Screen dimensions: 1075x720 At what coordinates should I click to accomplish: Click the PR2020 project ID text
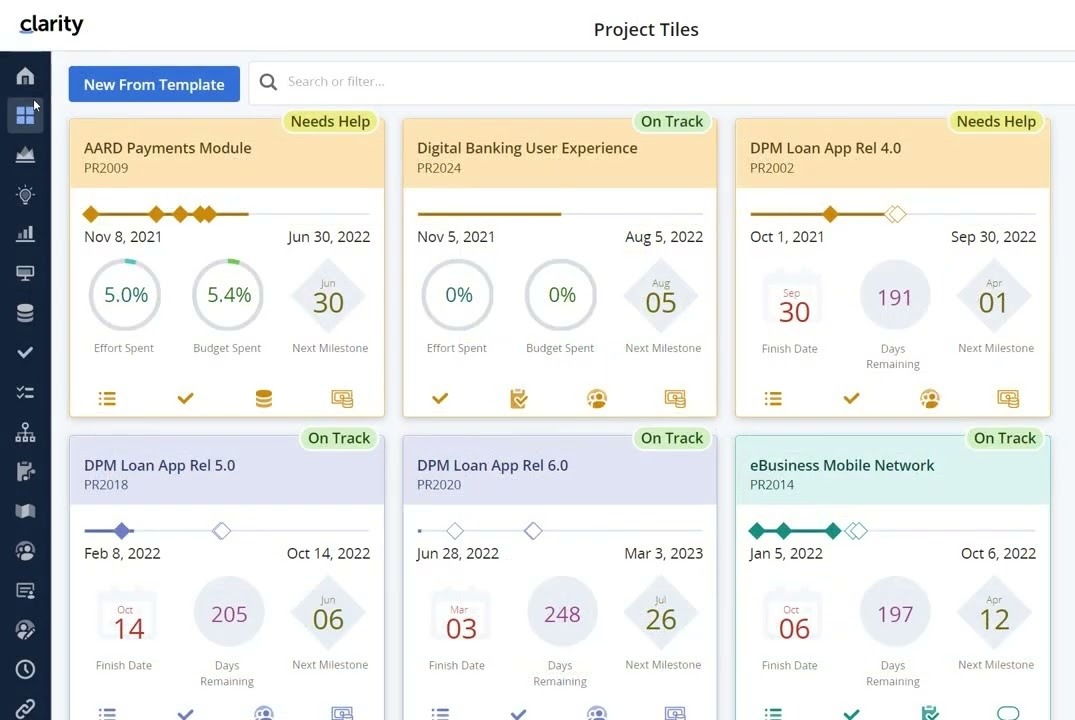tap(439, 485)
